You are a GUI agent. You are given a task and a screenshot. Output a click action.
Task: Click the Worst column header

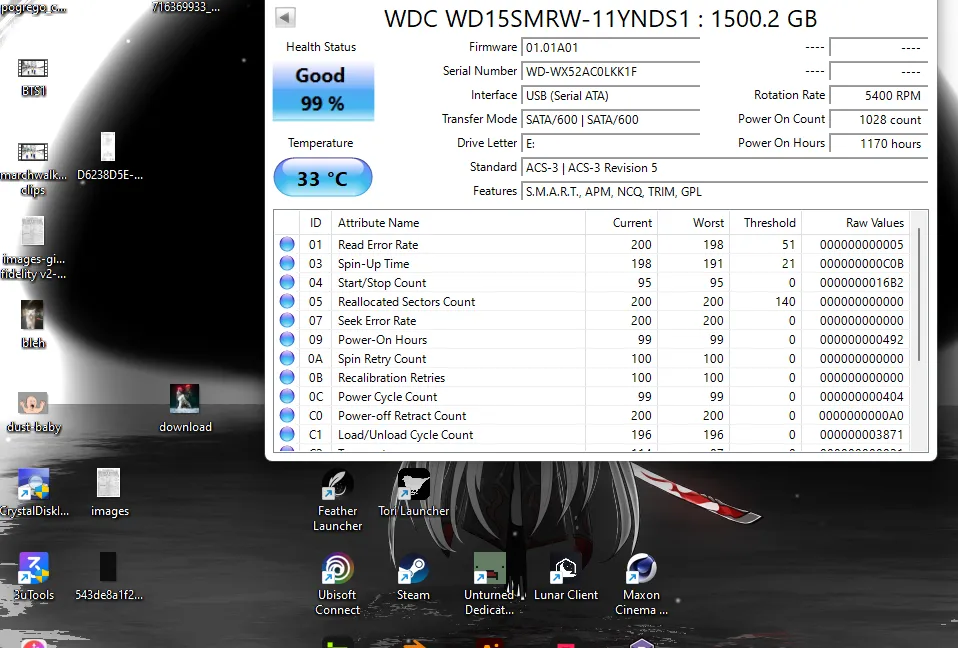[693, 223]
